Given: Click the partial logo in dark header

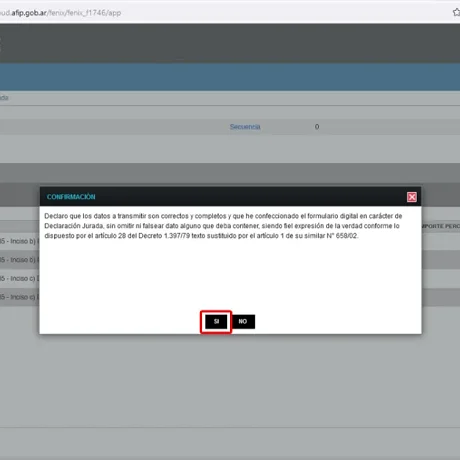Looking at the screenshot, I should pyautogui.click(x=1, y=44).
